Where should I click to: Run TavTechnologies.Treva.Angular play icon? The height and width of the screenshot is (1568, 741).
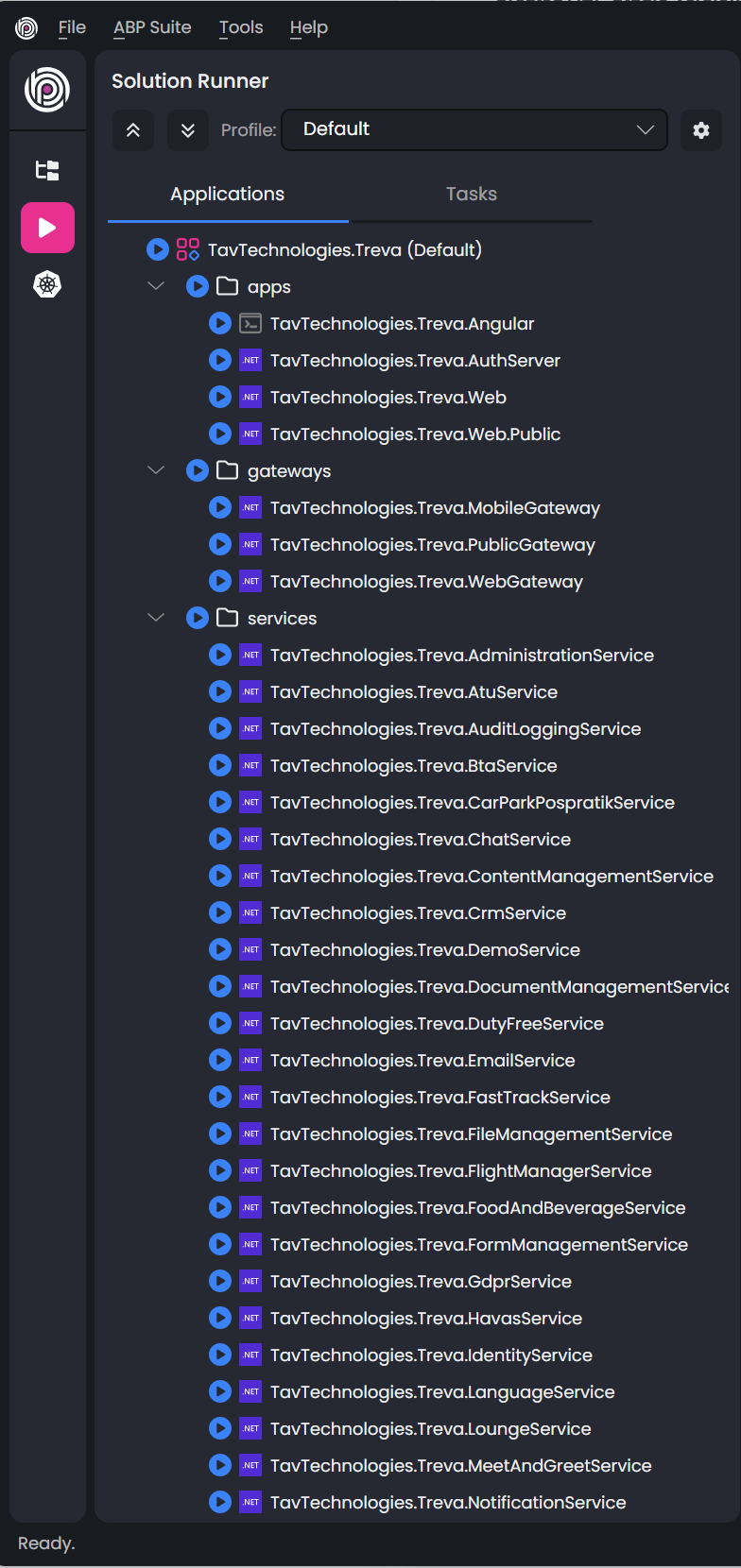click(x=220, y=323)
